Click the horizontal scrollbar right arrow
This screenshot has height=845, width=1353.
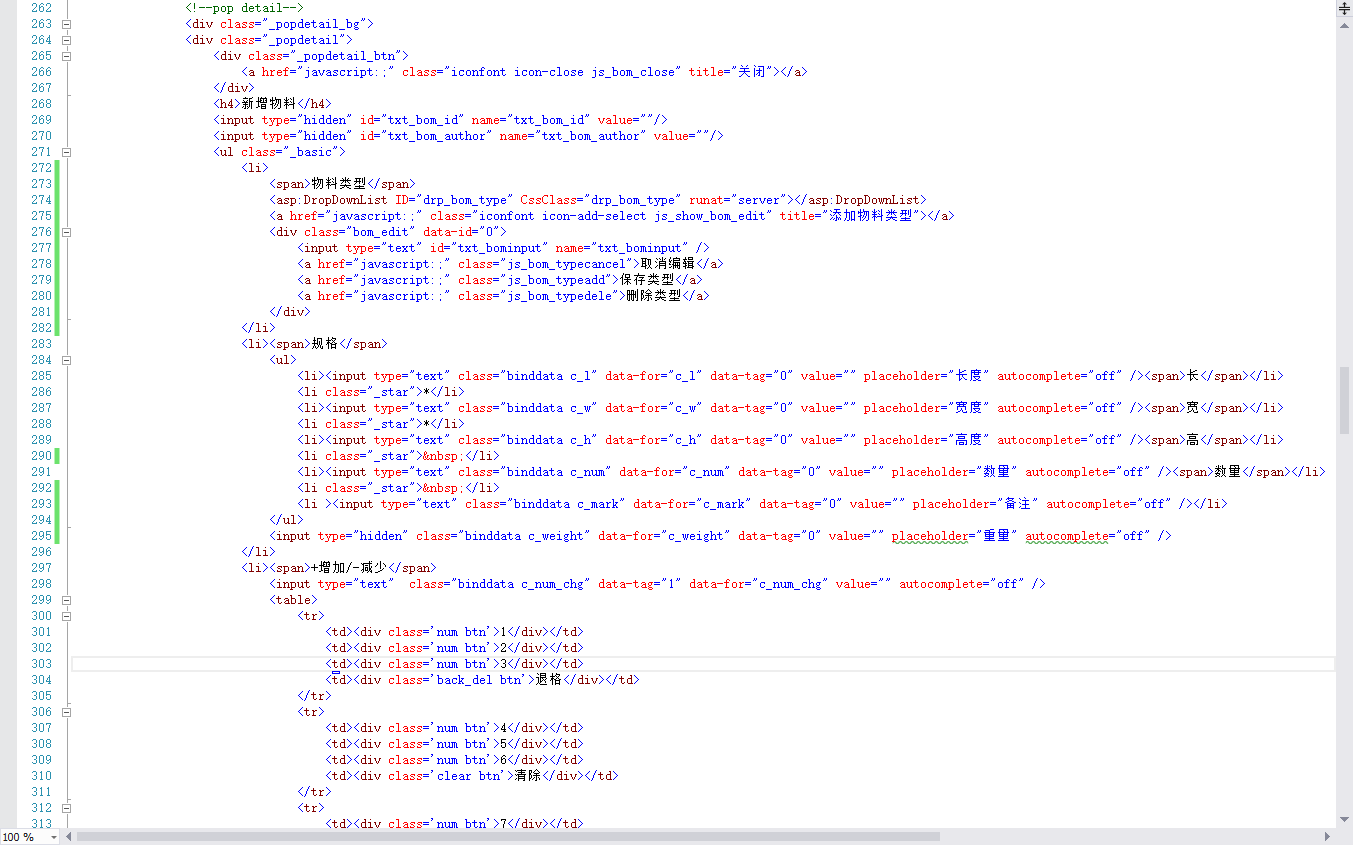[x=1328, y=836]
